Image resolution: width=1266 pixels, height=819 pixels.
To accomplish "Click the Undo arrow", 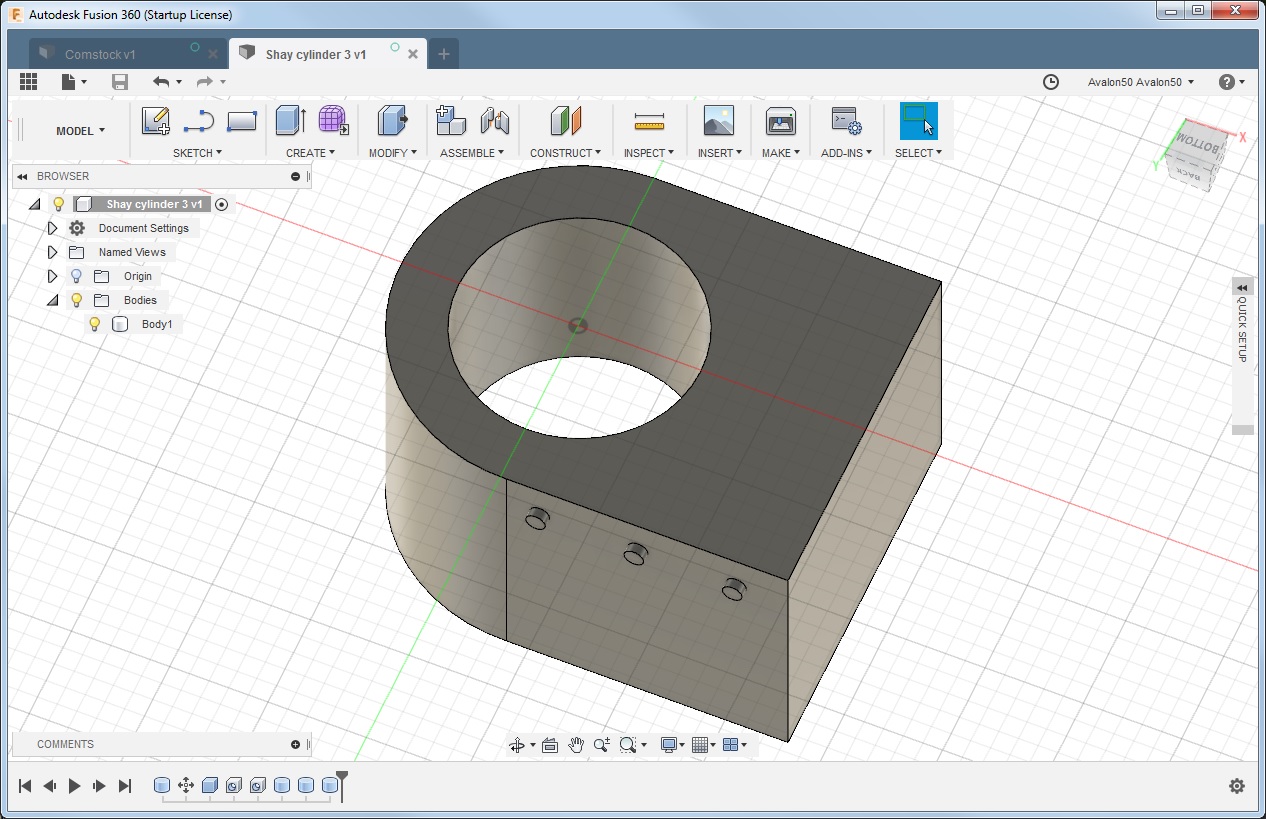I will click(161, 82).
